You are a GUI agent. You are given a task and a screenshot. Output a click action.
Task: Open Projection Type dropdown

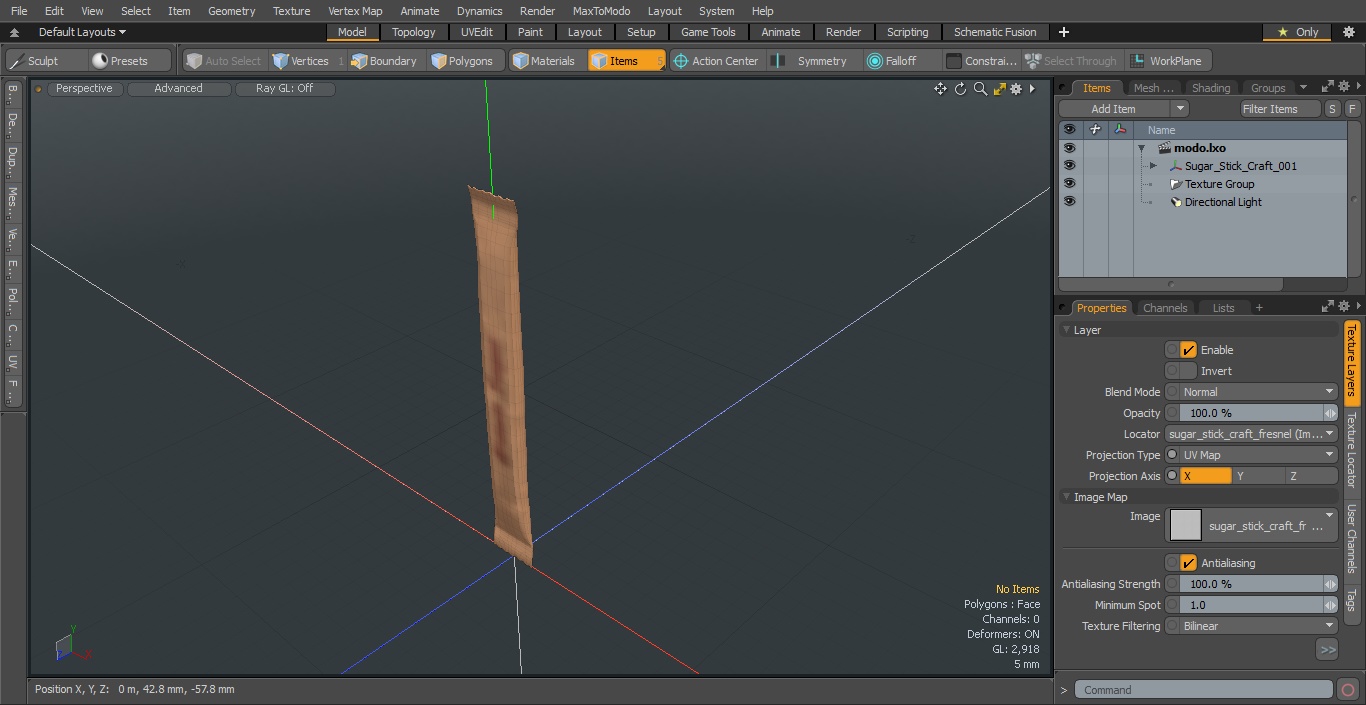(1258, 455)
